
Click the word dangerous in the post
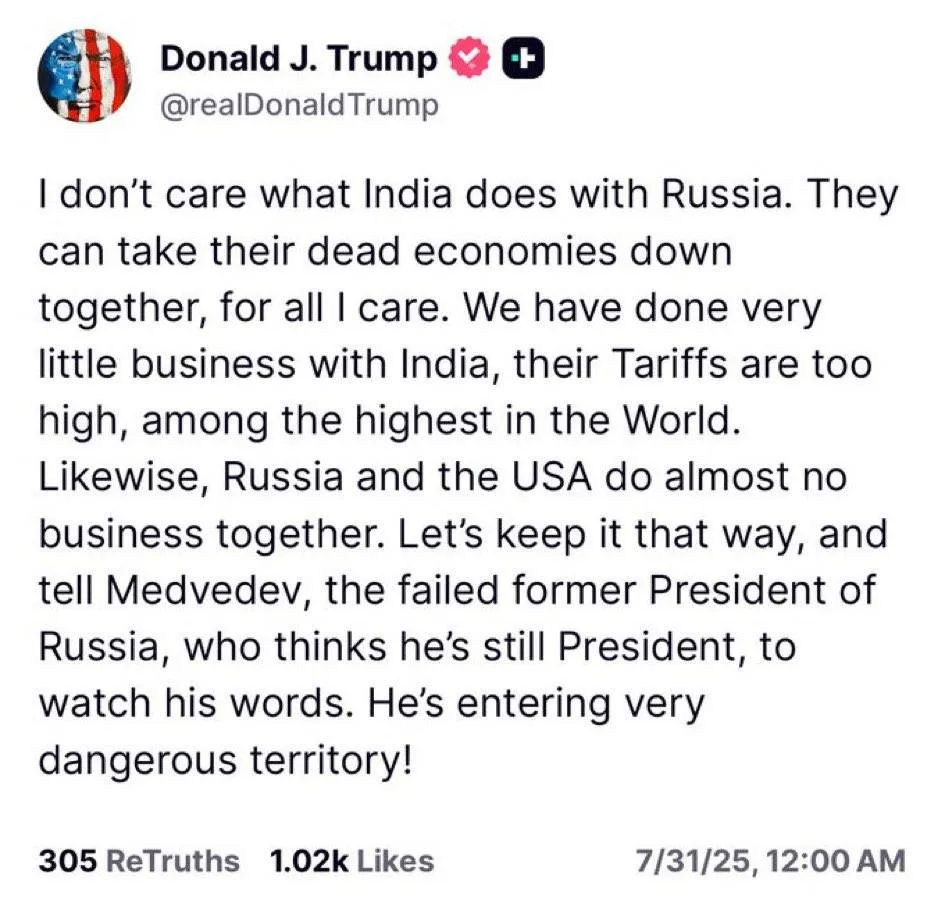[x=137, y=760]
